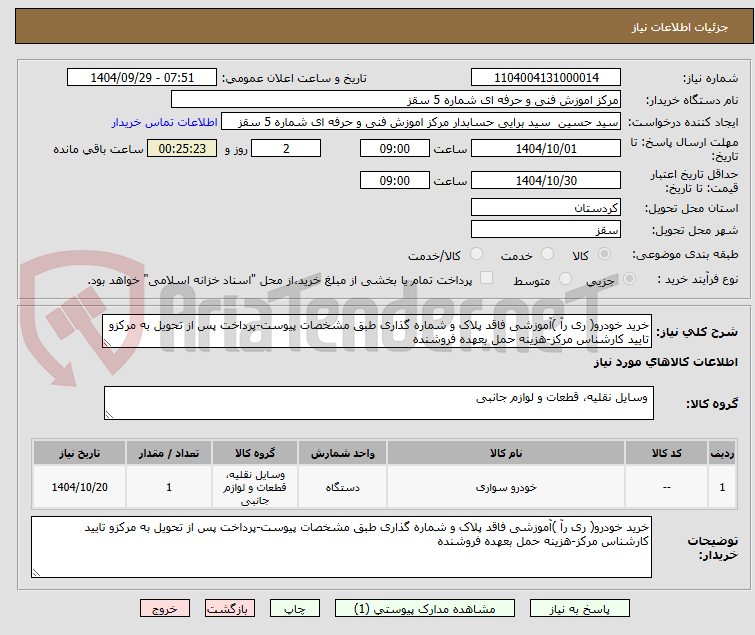Click the remaining days field showing 2
Viewport: 755px width, 635px height.
(286, 148)
